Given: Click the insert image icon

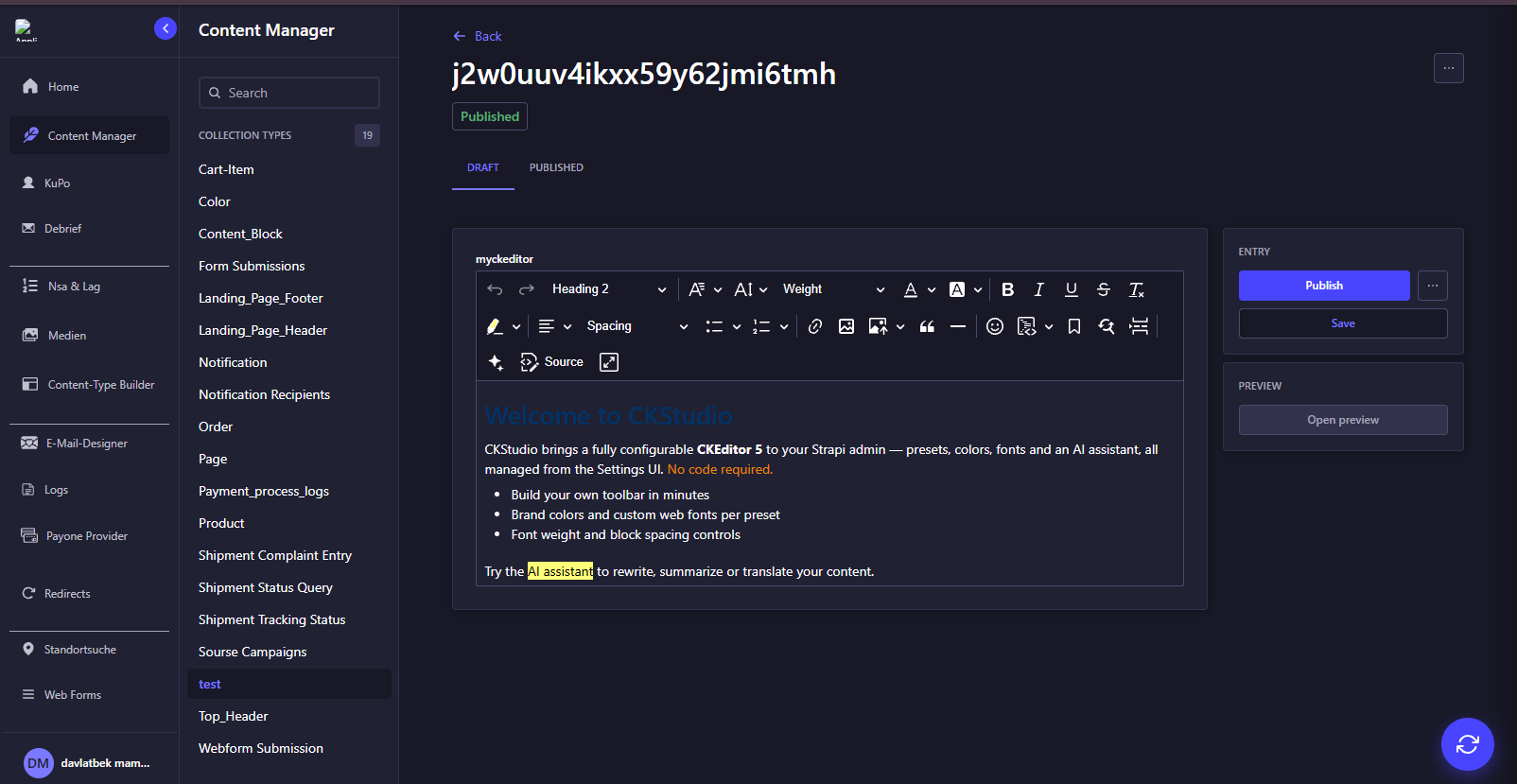Looking at the screenshot, I should click(846, 326).
